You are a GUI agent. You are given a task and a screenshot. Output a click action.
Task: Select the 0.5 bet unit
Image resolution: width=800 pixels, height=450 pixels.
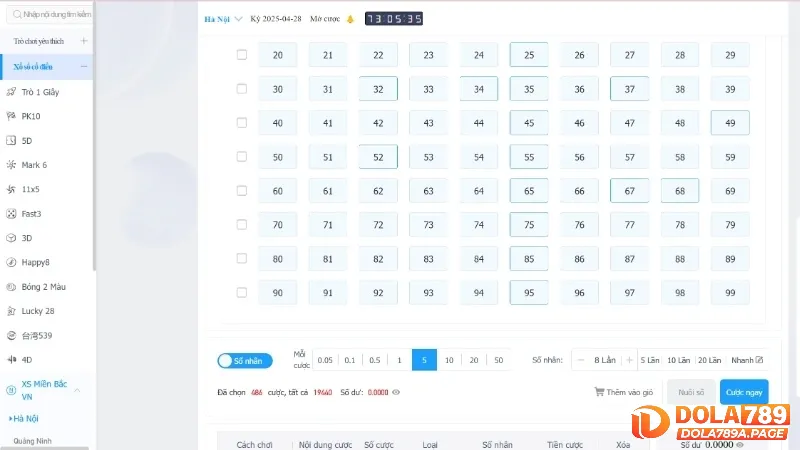point(374,360)
